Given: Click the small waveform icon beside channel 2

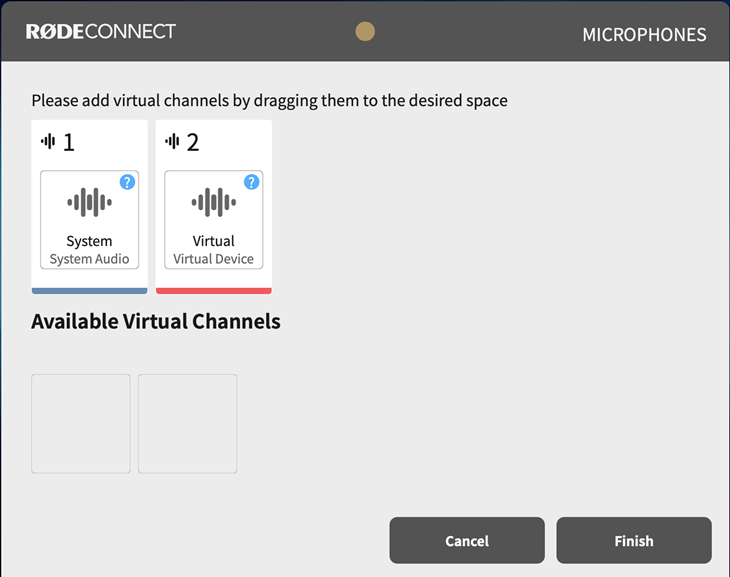Looking at the screenshot, I should 172,141.
